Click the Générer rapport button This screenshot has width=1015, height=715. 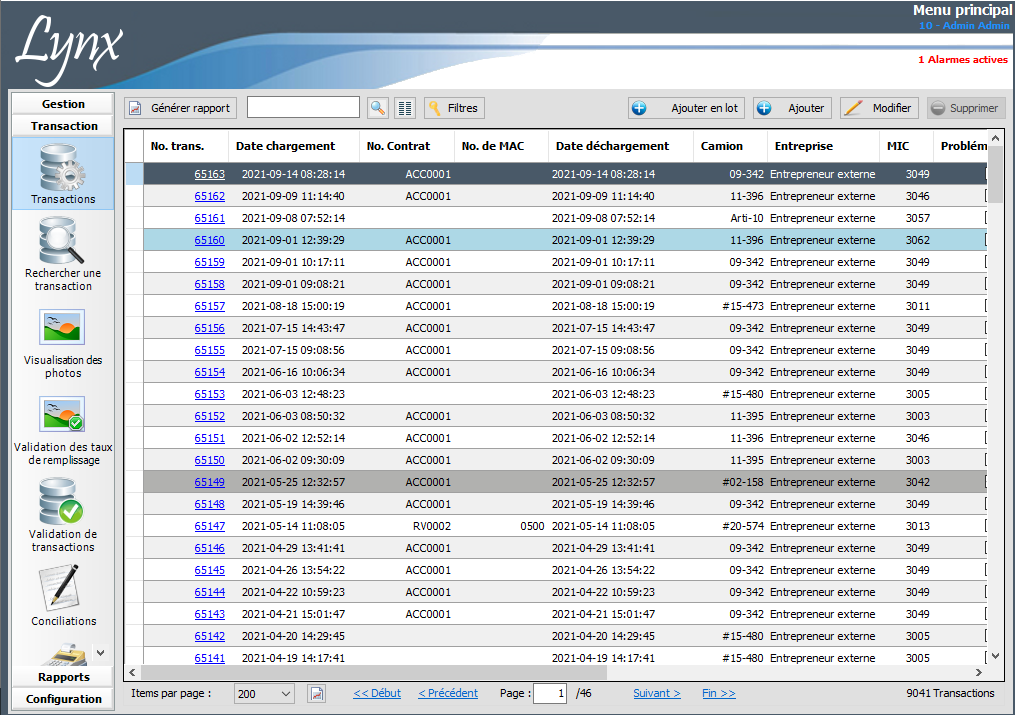(181, 108)
